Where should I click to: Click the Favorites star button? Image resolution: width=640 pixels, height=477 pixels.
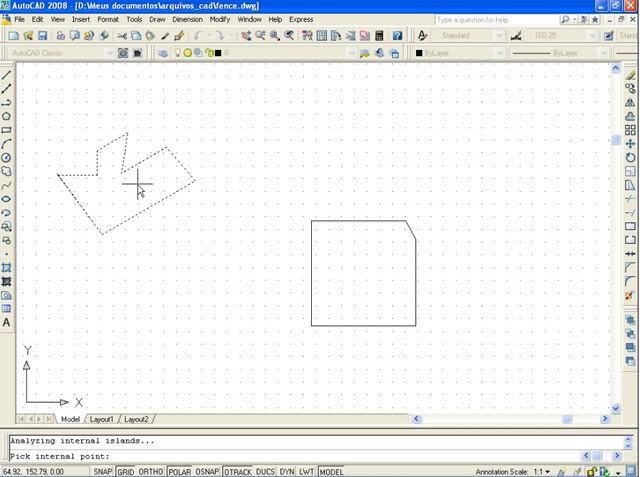tap(596, 20)
